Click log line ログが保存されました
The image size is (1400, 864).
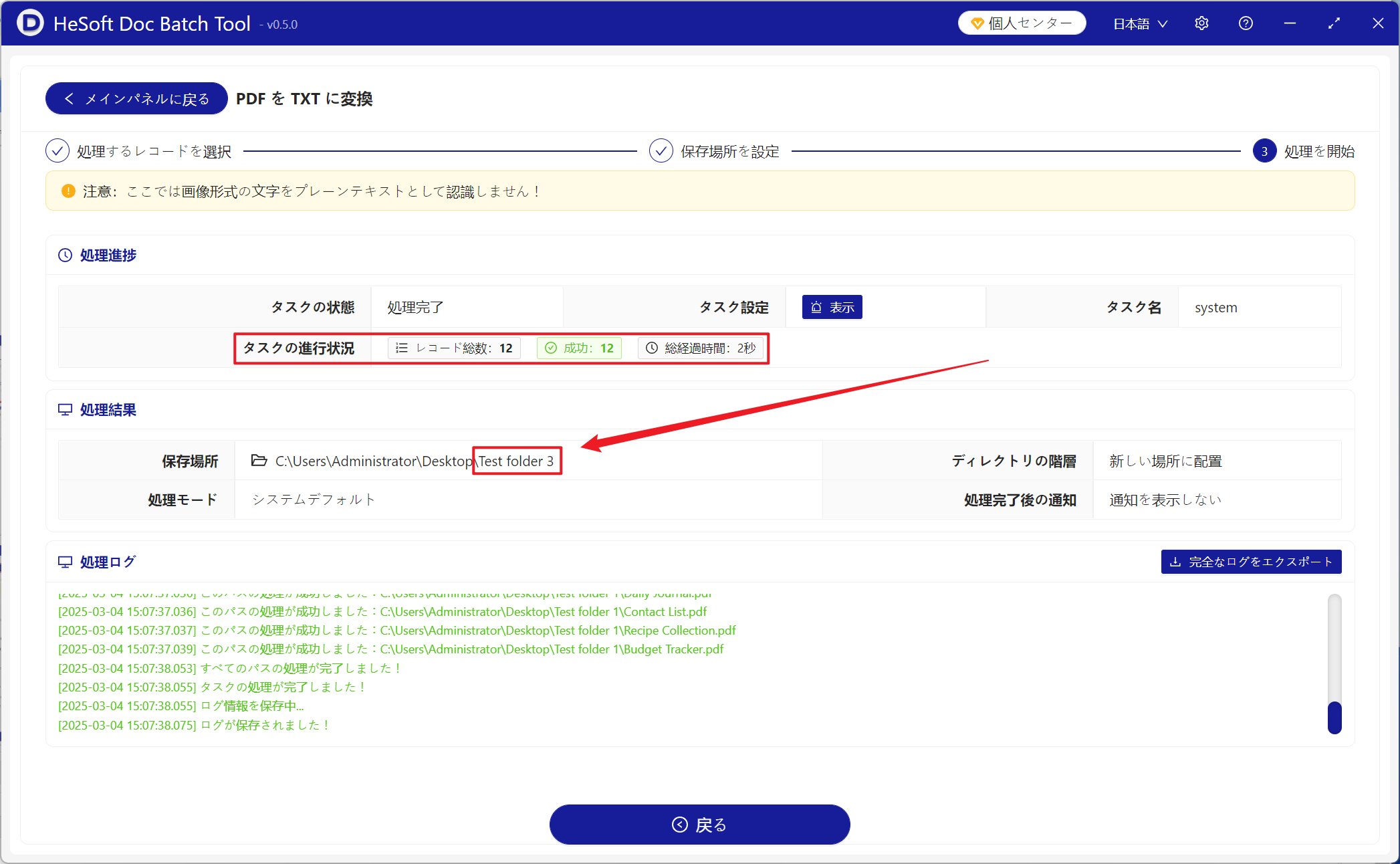point(195,726)
